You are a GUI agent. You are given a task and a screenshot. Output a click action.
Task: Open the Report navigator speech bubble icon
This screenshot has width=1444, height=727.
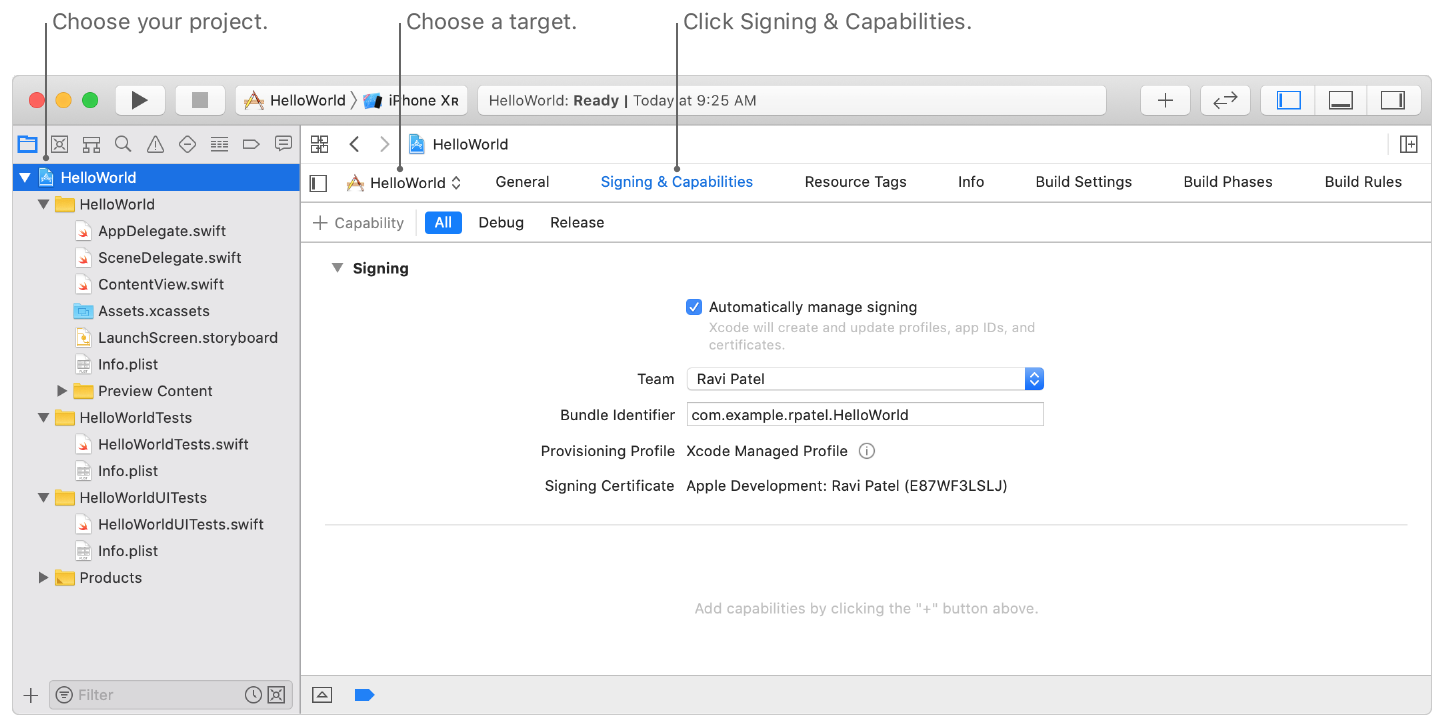click(283, 144)
